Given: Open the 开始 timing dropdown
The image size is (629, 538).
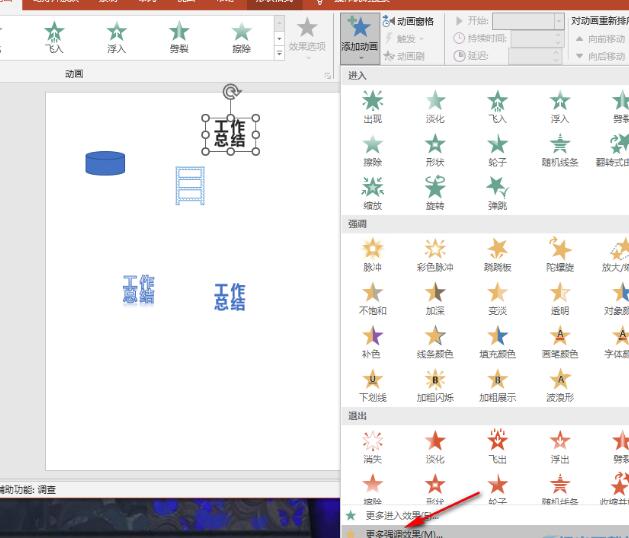Looking at the screenshot, I should pyautogui.click(x=559, y=21).
